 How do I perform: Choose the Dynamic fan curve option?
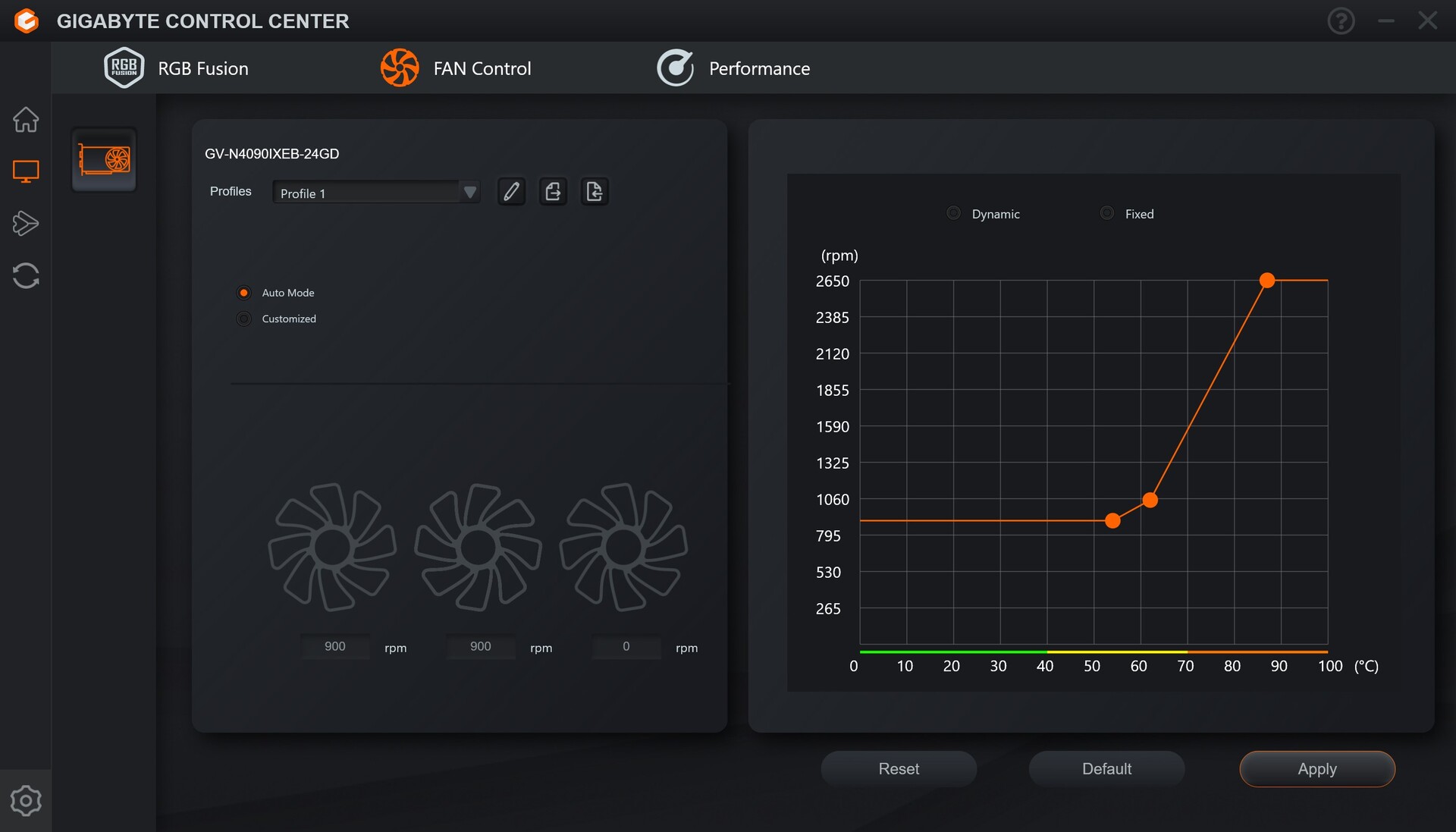954,213
